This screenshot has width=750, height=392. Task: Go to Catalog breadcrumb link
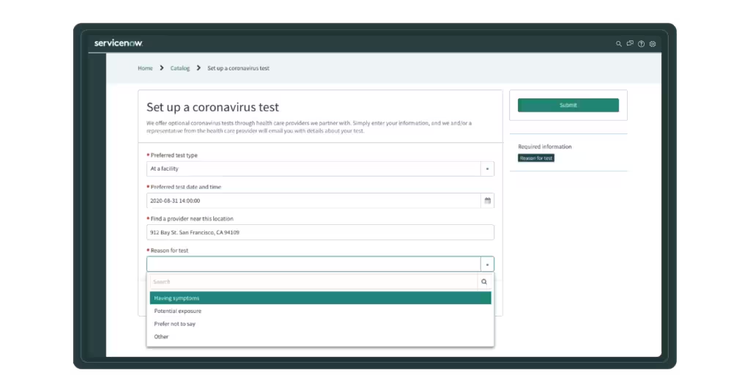(x=180, y=68)
